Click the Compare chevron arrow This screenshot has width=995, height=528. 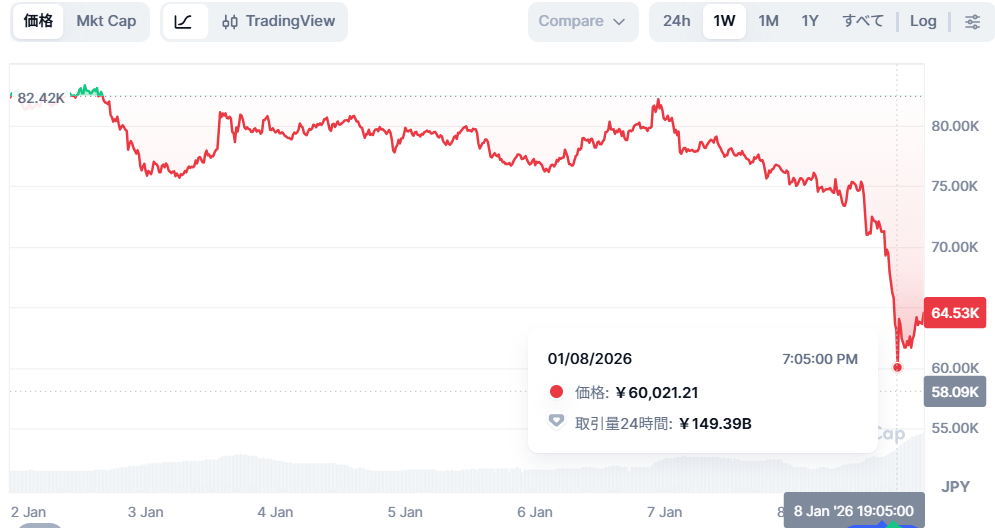coord(619,21)
